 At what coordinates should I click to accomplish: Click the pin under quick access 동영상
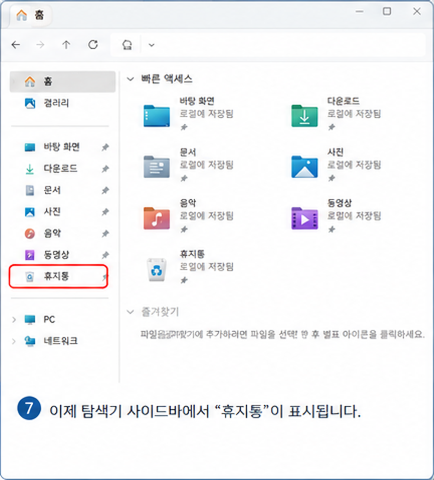[332, 229]
